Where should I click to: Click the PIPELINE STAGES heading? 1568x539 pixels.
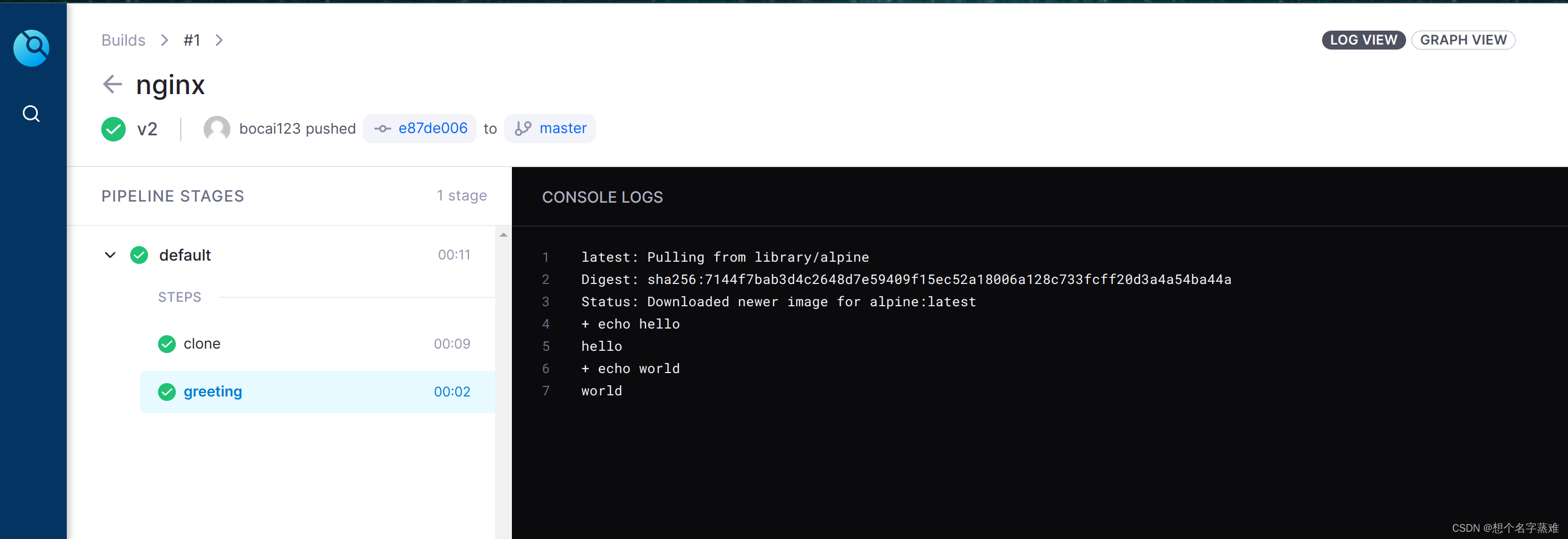172,196
